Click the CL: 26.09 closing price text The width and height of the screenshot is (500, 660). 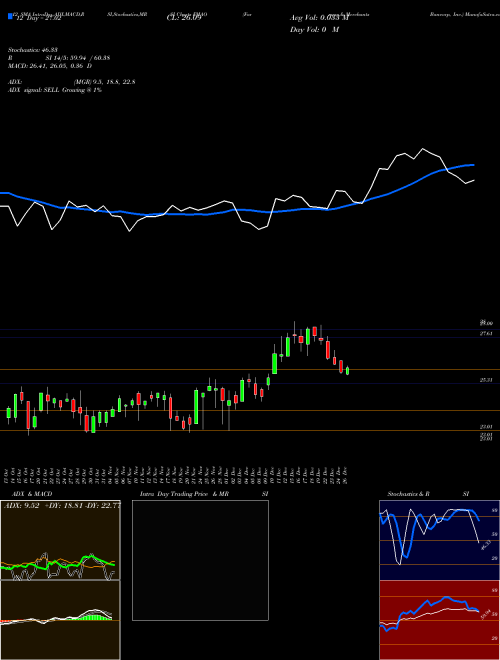(x=184, y=18)
